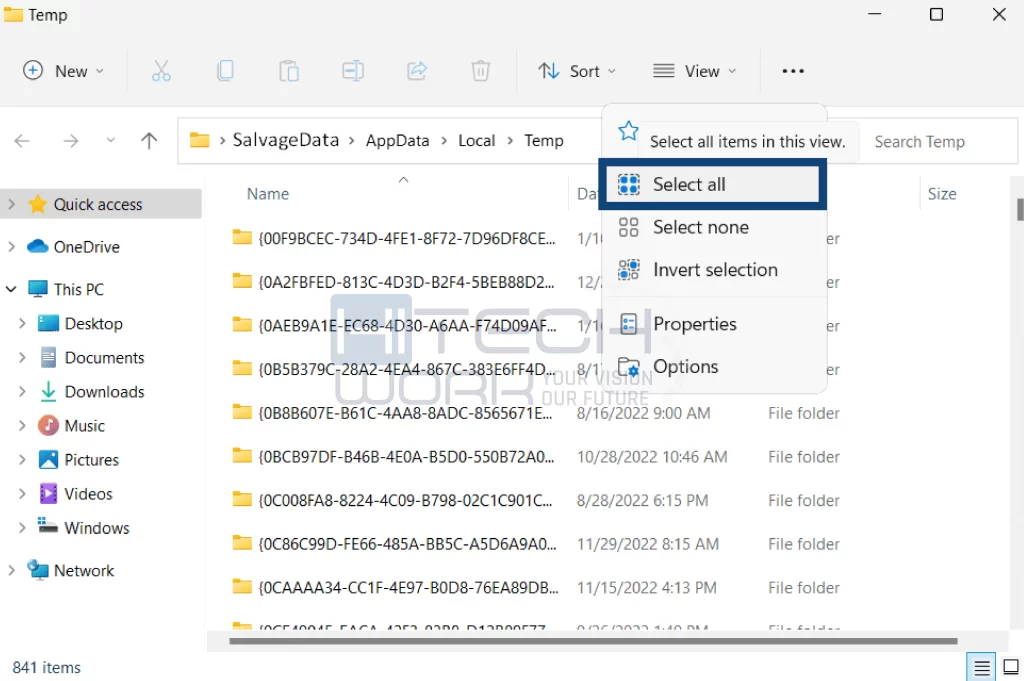
Task: Expand the Downloads tree node
Action: click(22, 391)
